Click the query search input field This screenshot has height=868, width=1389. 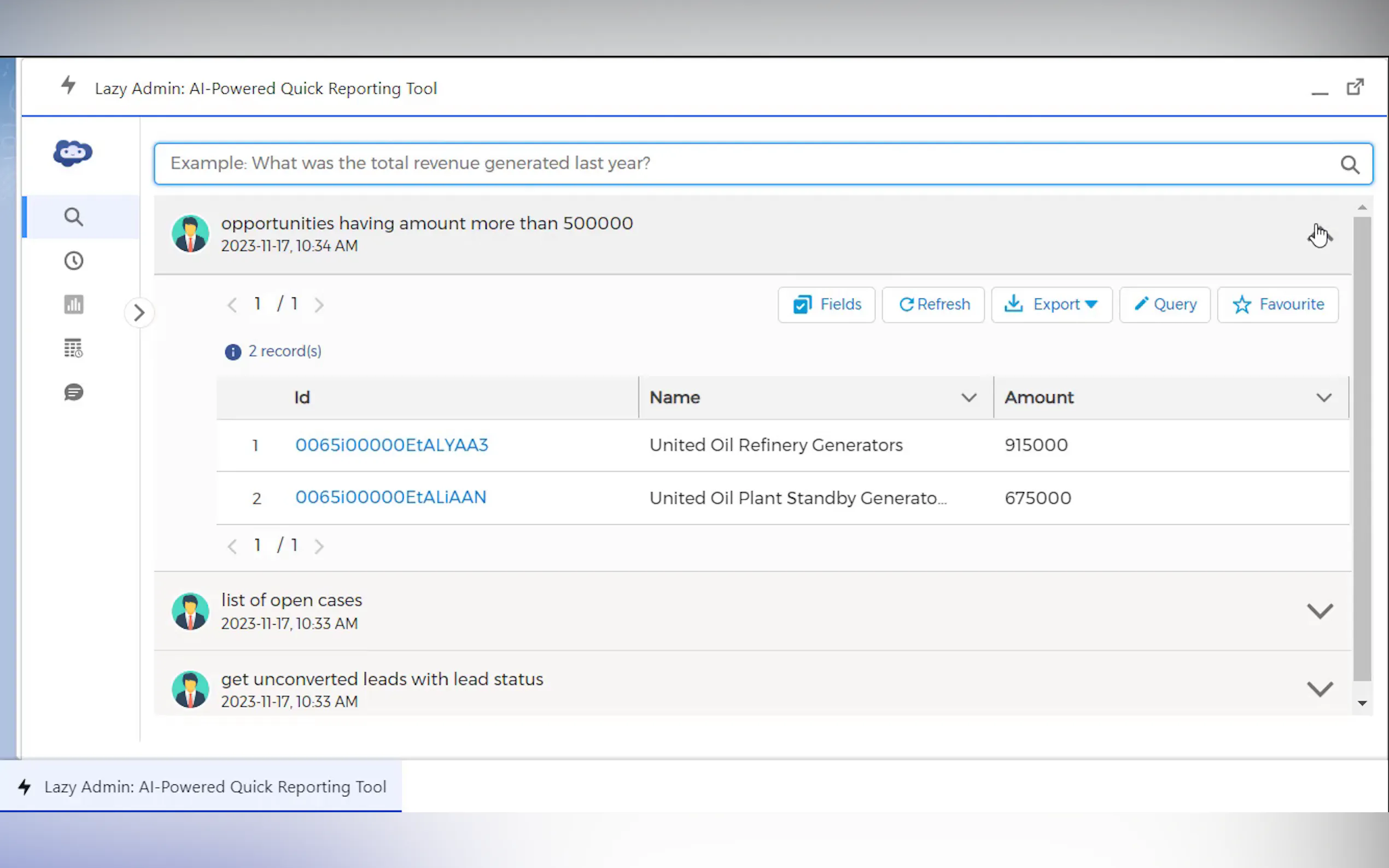click(746, 163)
